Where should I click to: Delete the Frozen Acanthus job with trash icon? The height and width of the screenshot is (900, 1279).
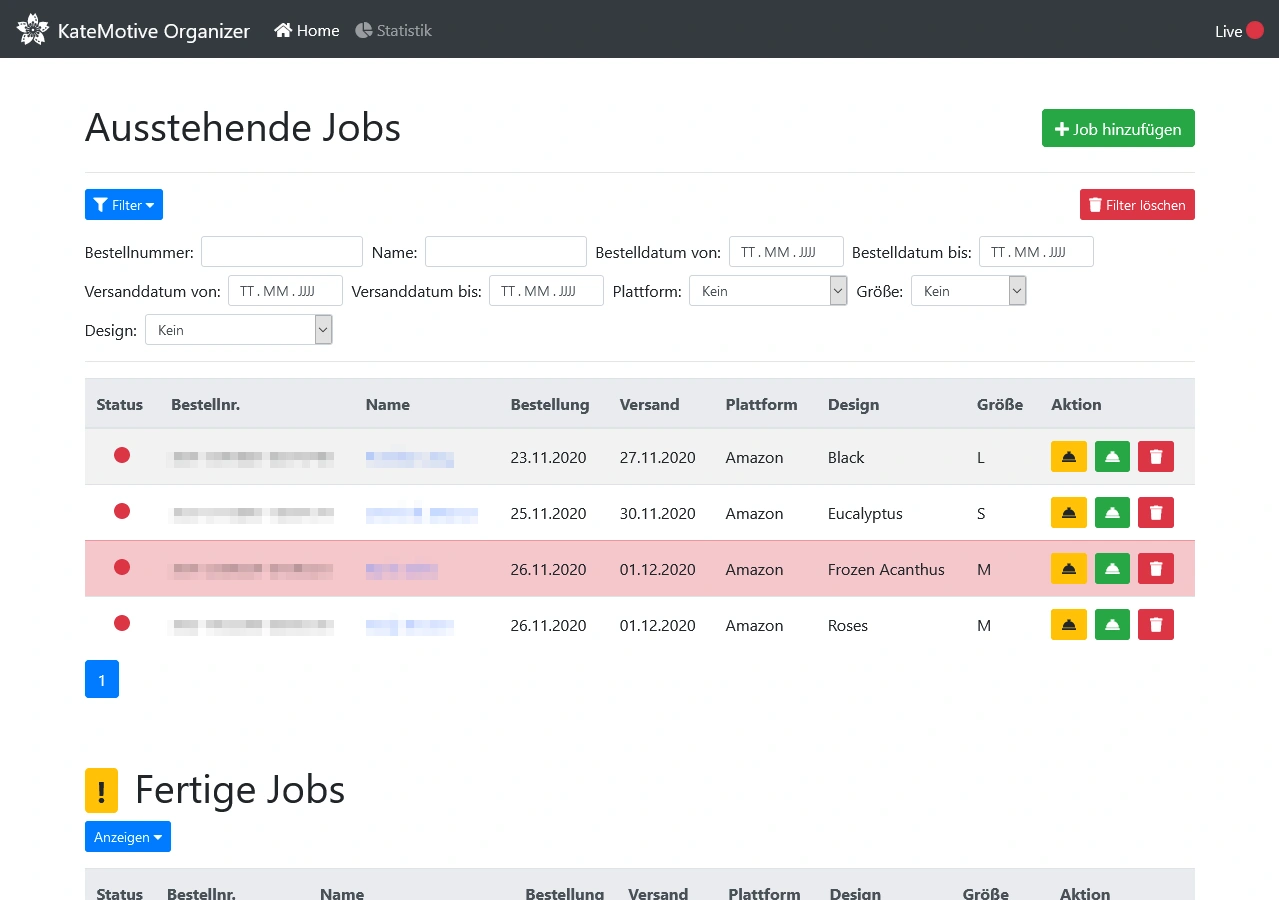pyautogui.click(x=1156, y=569)
